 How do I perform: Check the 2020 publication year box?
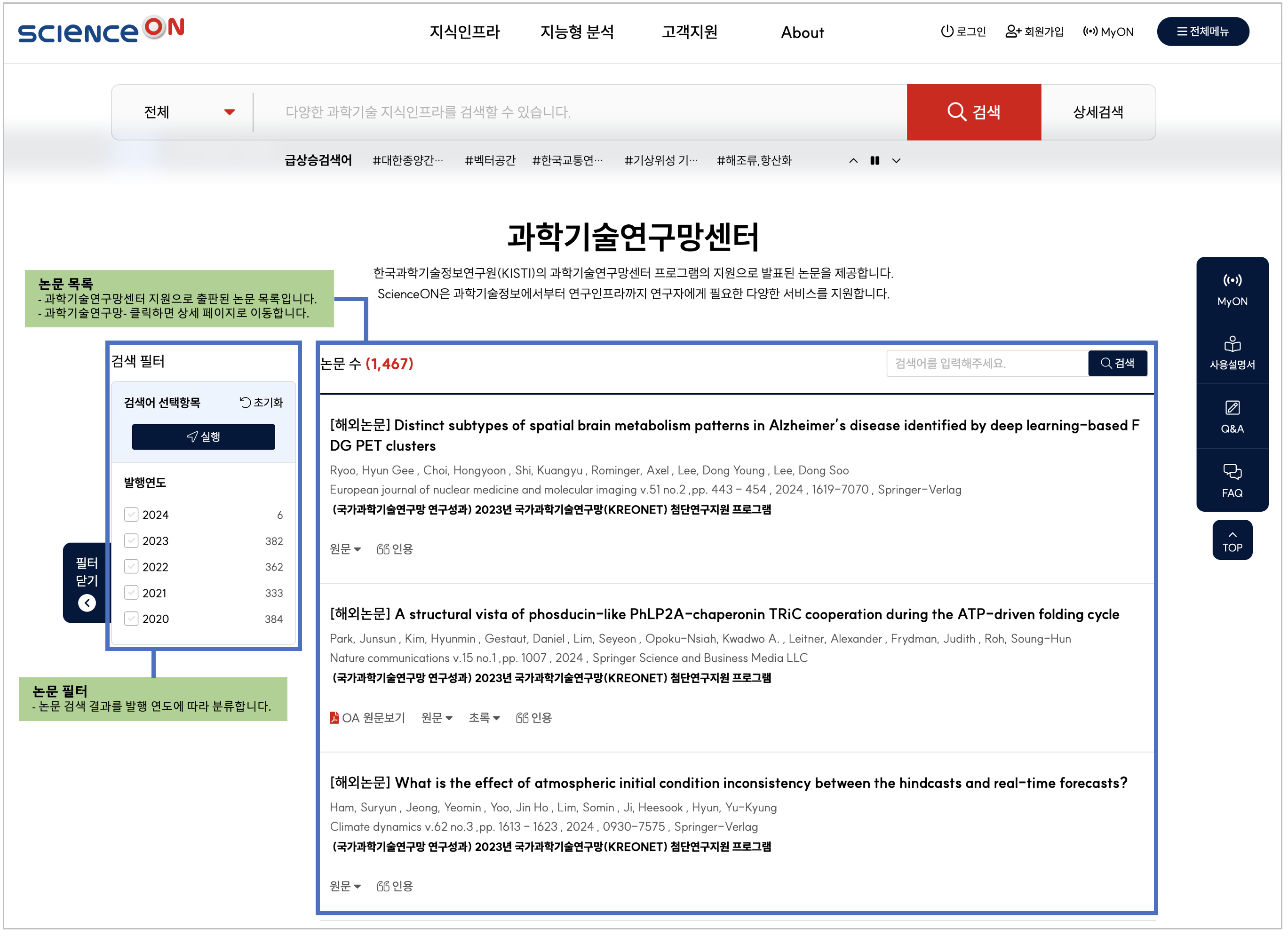[131, 619]
